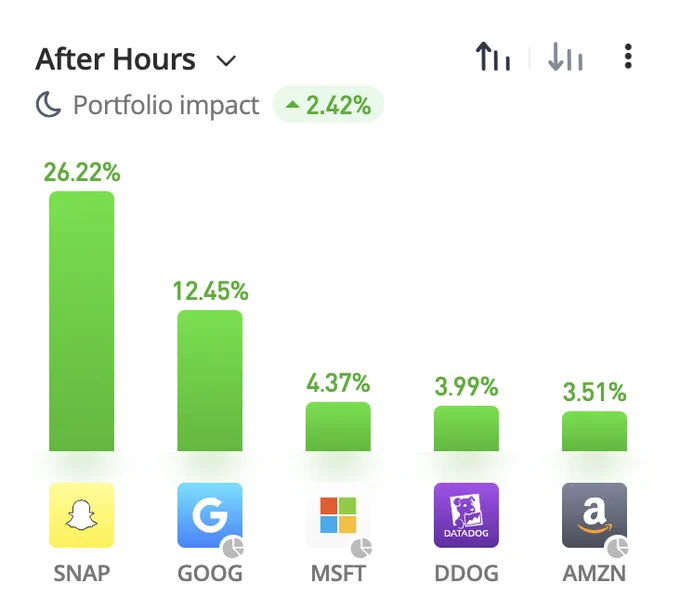Click the SNAP 26.22% green bar
This screenshot has height=609, width=680.
(82, 321)
